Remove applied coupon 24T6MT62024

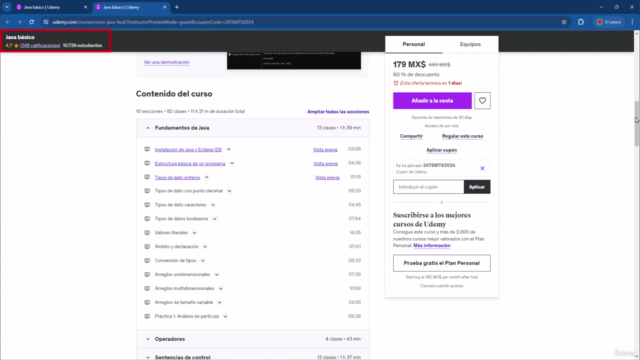[x=482, y=168]
